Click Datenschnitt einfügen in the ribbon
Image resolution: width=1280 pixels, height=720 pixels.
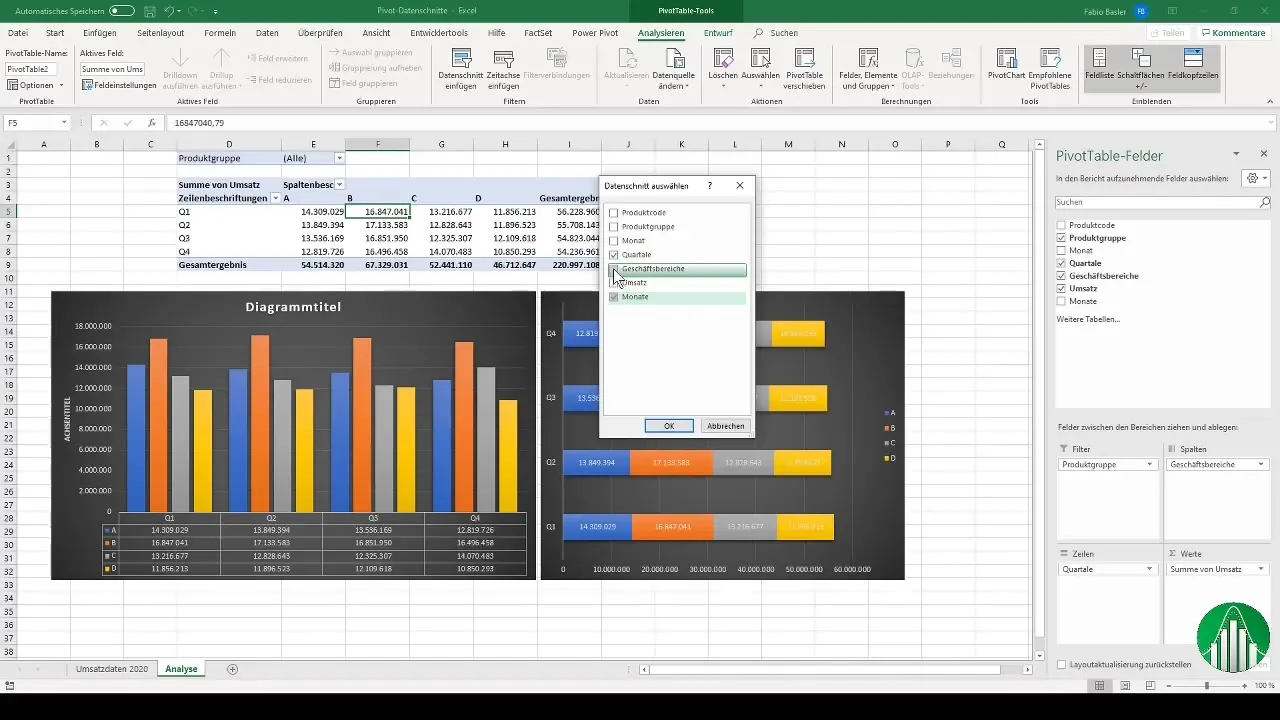pos(462,68)
